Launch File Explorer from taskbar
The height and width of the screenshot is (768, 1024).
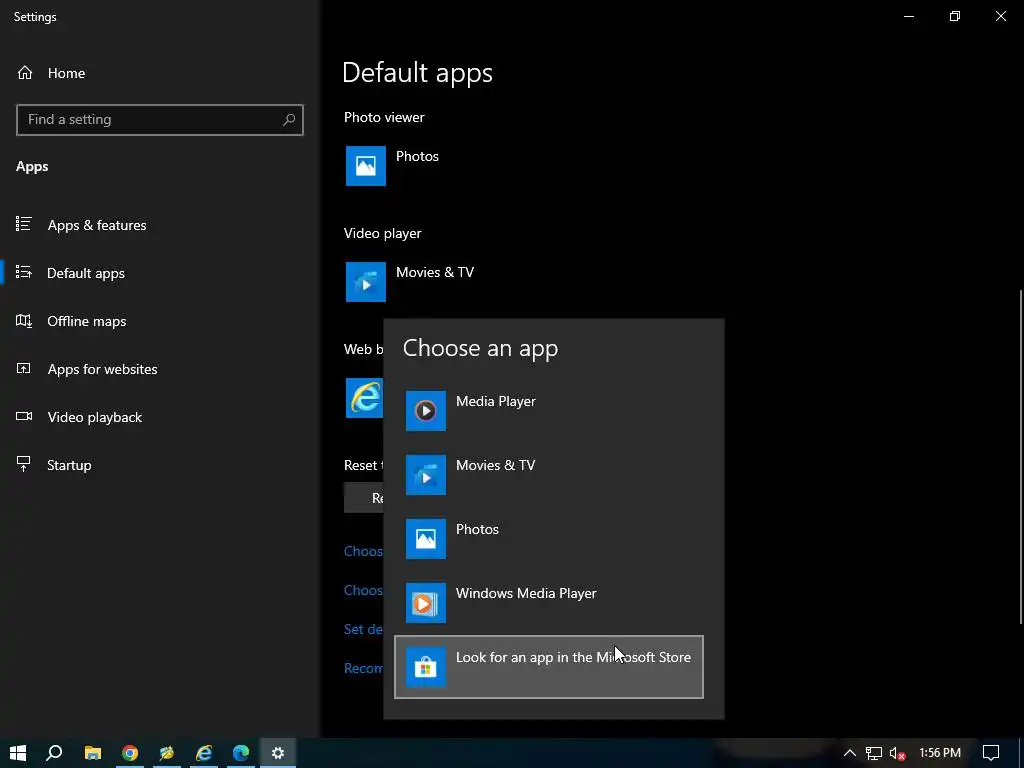click(93, 753)
